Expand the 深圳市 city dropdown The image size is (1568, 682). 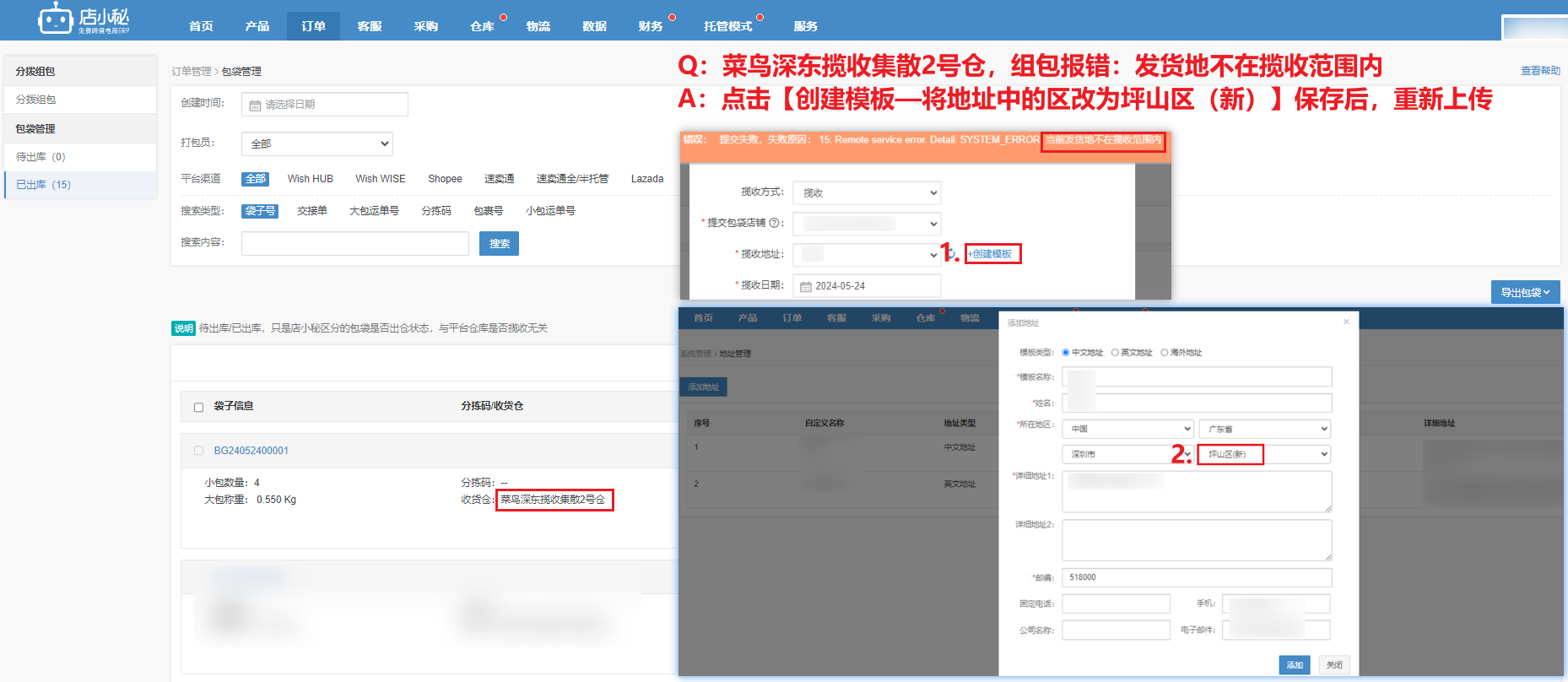click(1128, 454)
